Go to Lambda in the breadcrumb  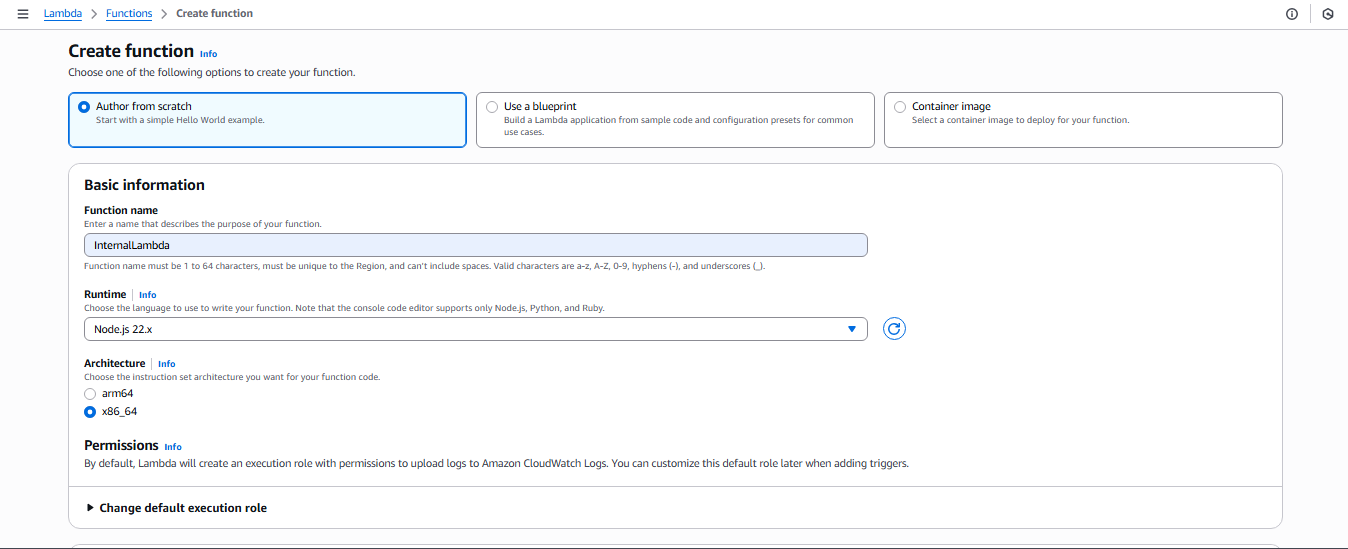[x=63, y=14]
